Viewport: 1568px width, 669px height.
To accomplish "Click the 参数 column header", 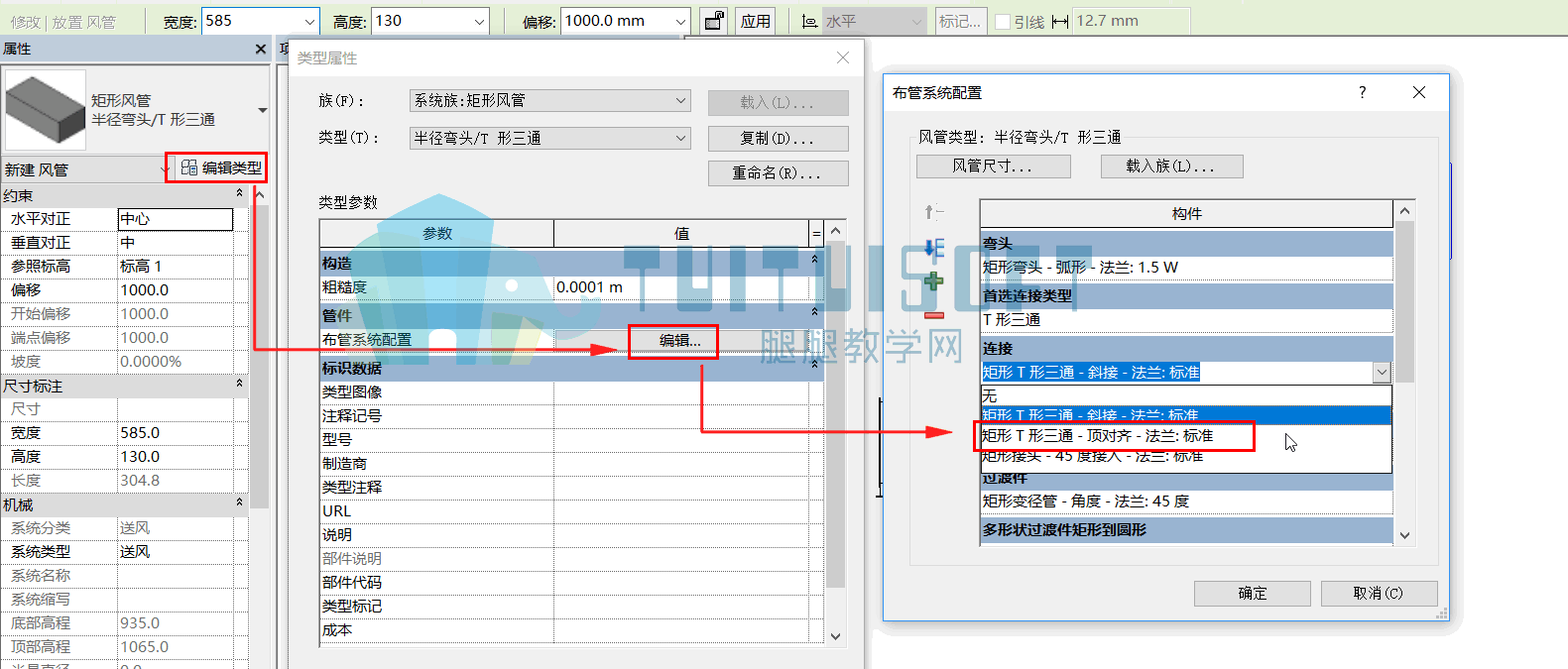I will click(436, 234).
